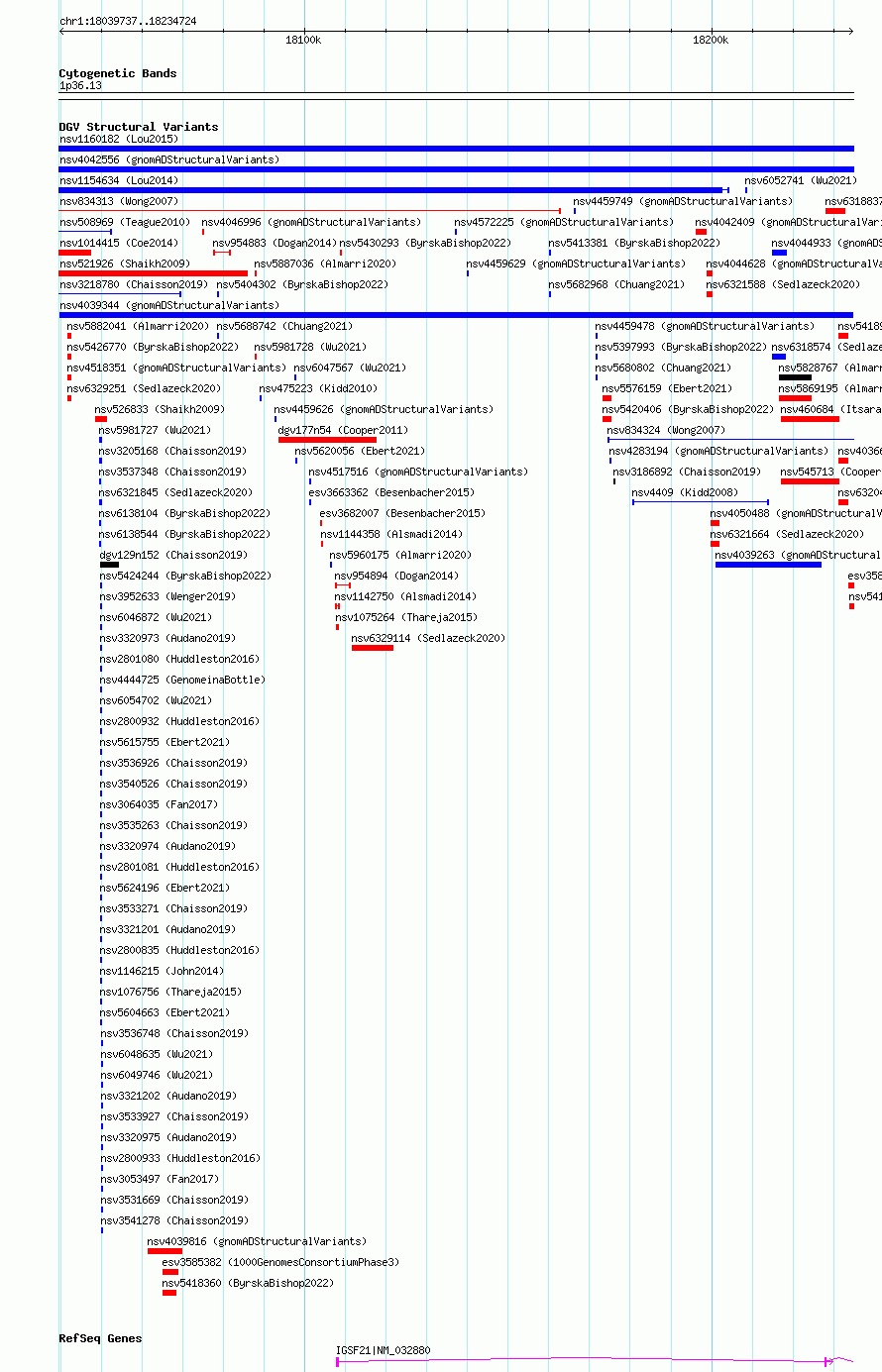
Task: Click nsv4039344 gnomAD variant label
Action: 169,305
